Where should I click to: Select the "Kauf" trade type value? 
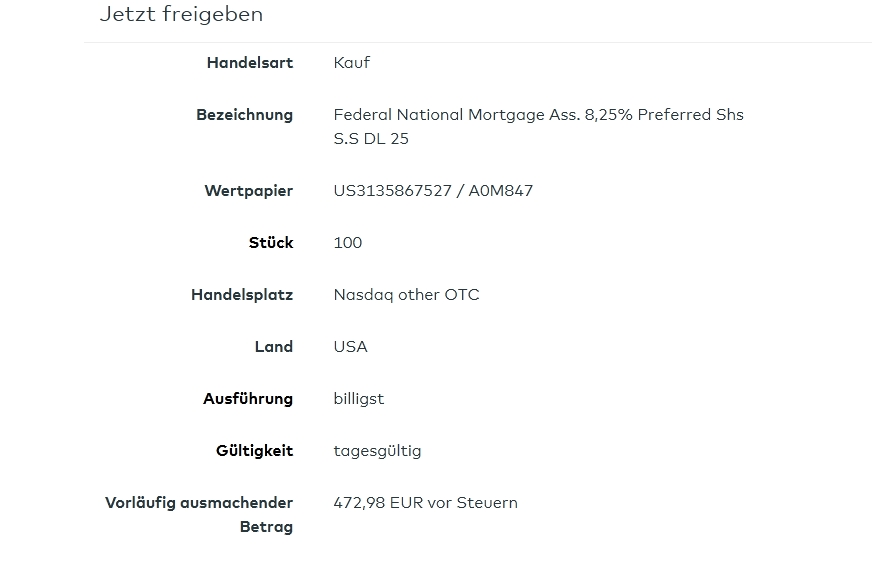pos(352,63)
